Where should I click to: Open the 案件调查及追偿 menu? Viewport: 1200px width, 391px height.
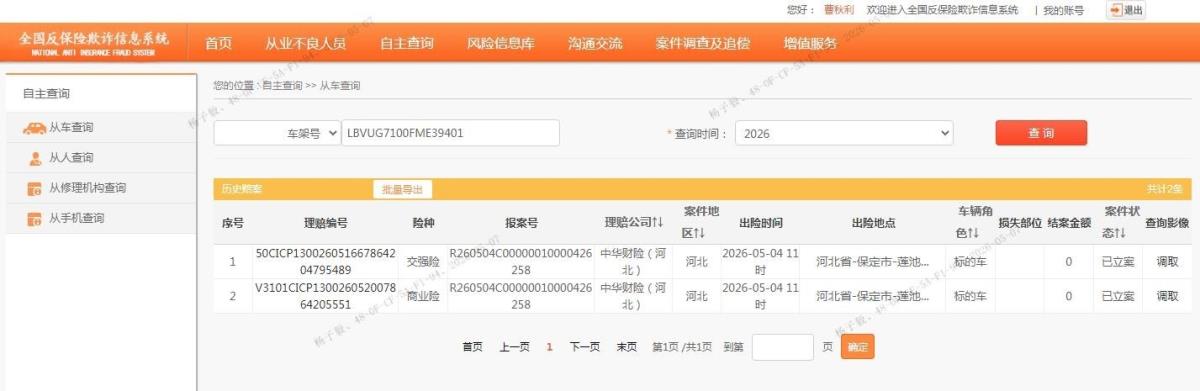tap(703, 43)
